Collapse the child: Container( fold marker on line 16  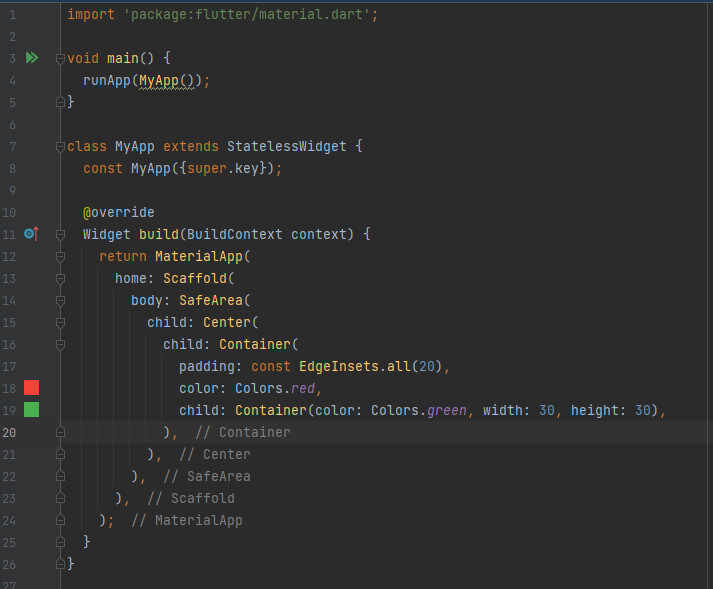(60, 345)
